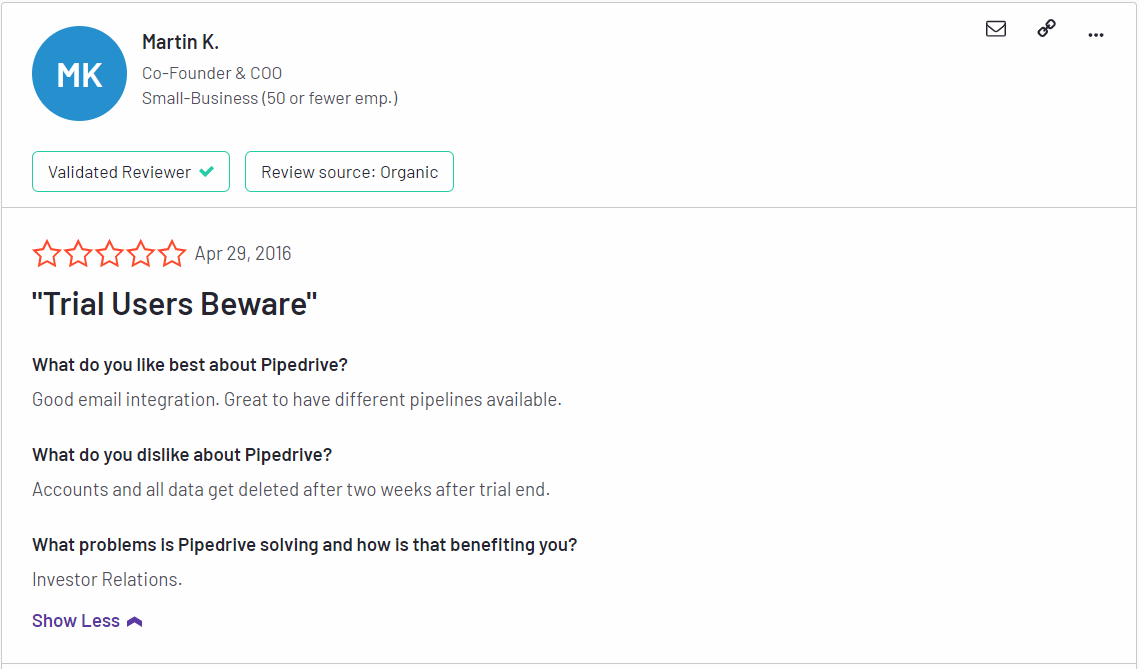
Task: Click the Small-Business company size text
Action: click(x=269, y=98)
